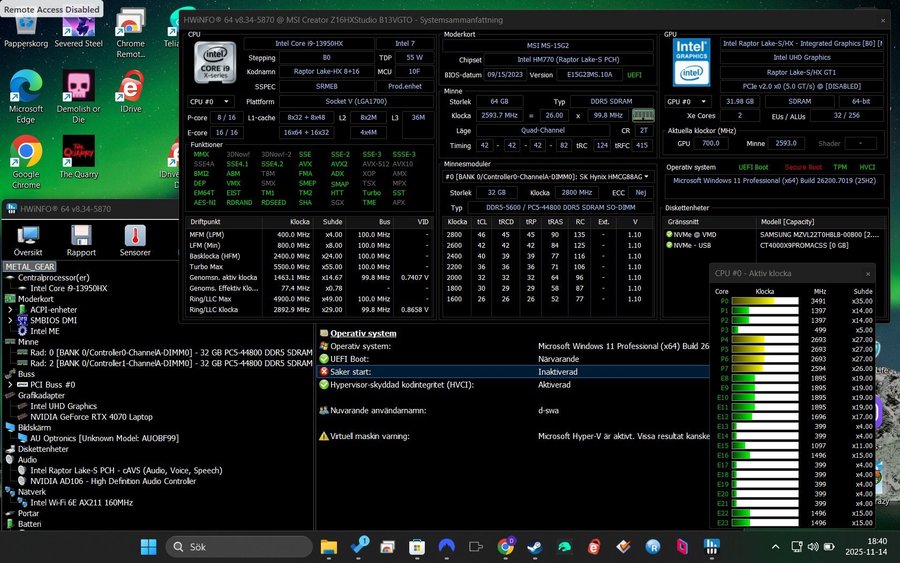Open the memory module selection dropdown
The width and height of the screenshot is (900, 563).
pos(551,177)
